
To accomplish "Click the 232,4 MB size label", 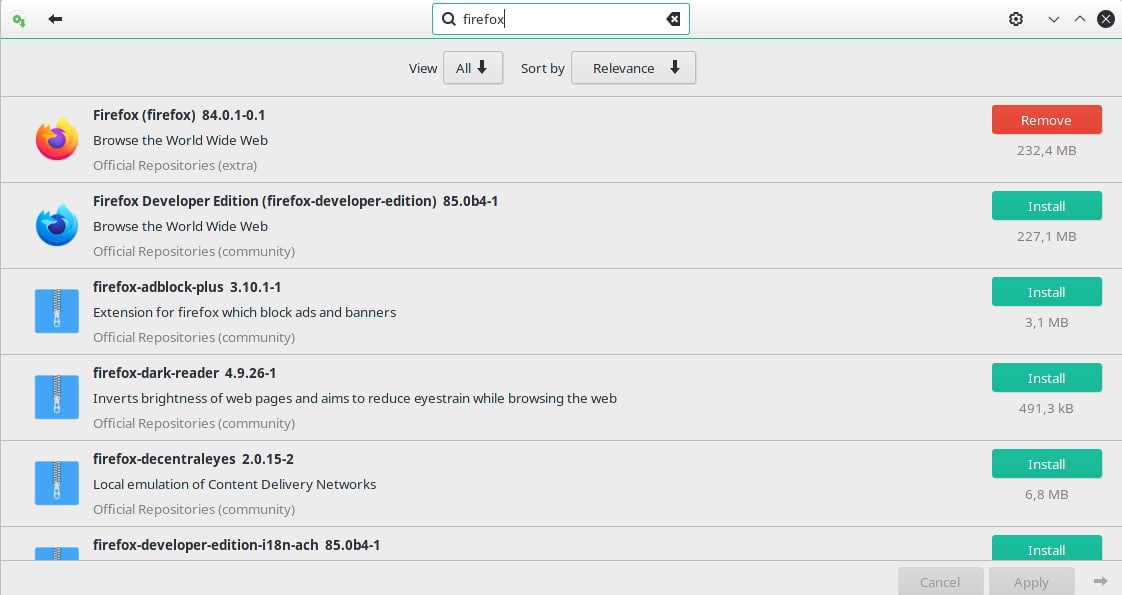I will click(x=1046, y=151).
